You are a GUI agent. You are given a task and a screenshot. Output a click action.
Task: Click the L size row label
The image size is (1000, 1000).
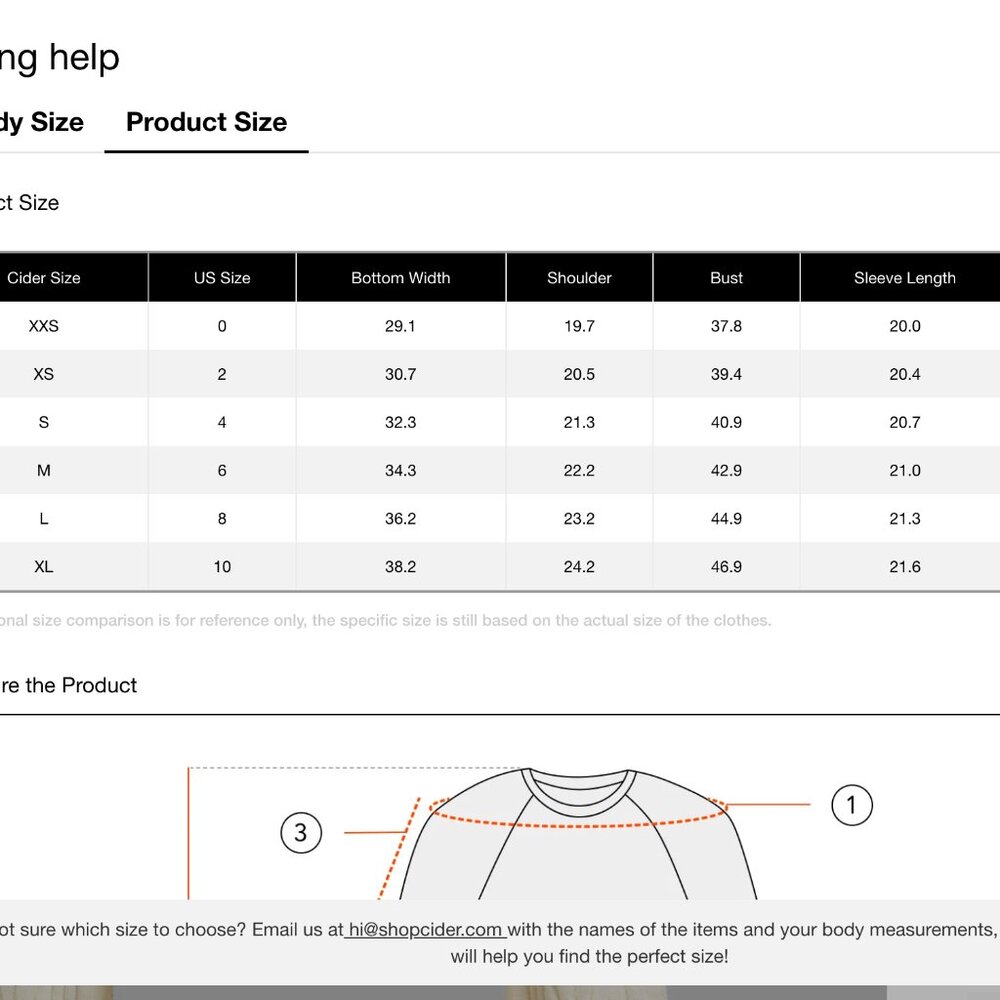pos(43,518)
